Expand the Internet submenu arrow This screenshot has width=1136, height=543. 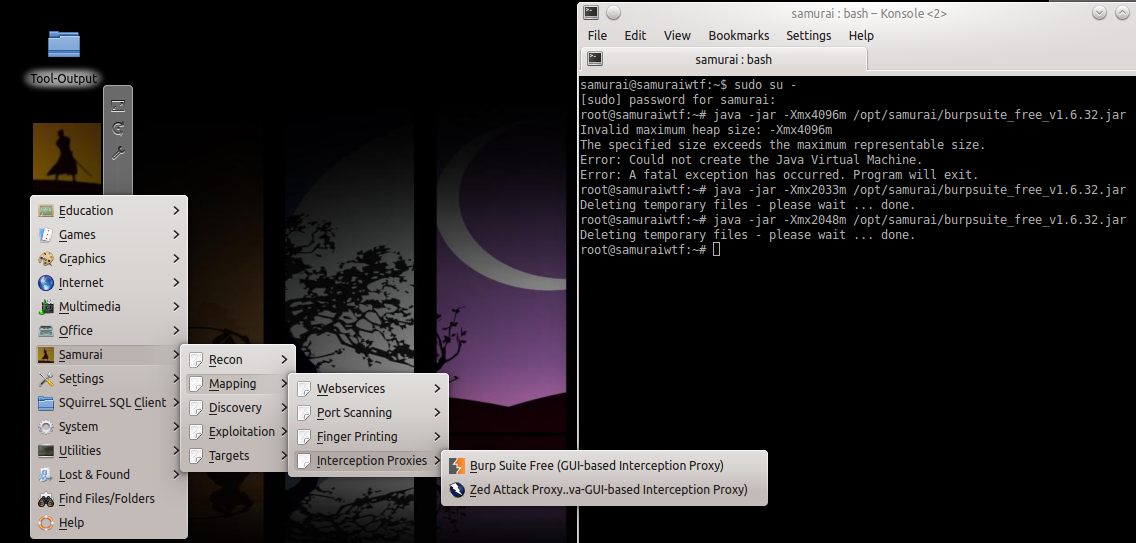pos(176,282)
